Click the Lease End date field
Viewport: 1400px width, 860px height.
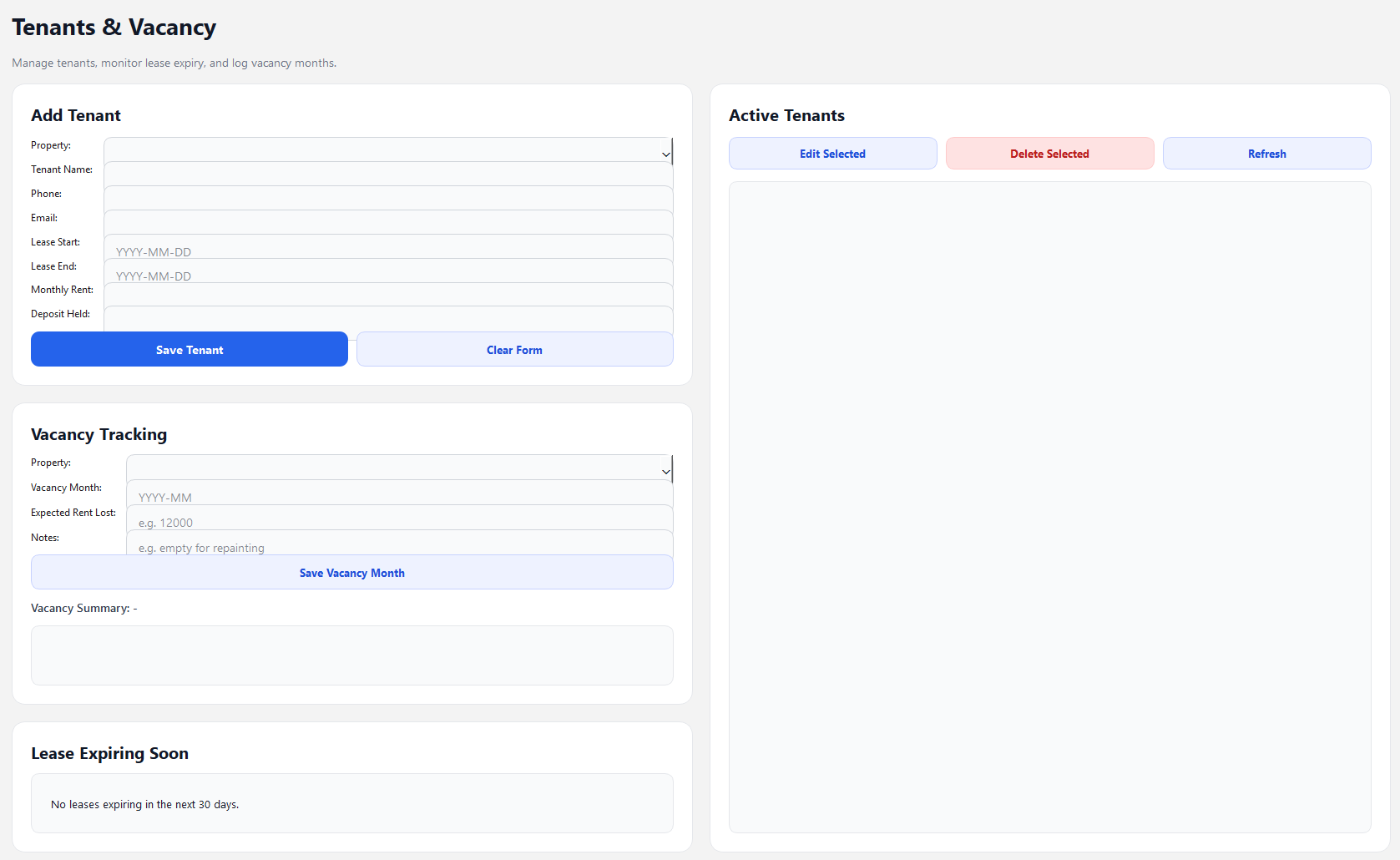(388, 271)
